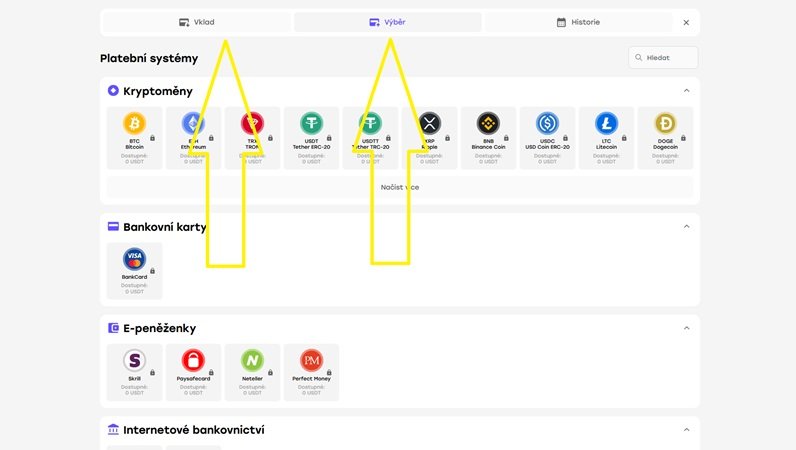This screenshot has height=450, width=796.
Task: Select the Perfect Money e-wallet
Action: pyautogui.click(x=311, y=372)
